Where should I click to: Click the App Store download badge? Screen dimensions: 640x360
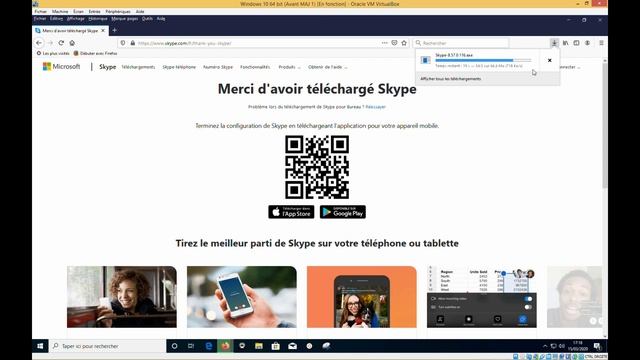point(291,212)
